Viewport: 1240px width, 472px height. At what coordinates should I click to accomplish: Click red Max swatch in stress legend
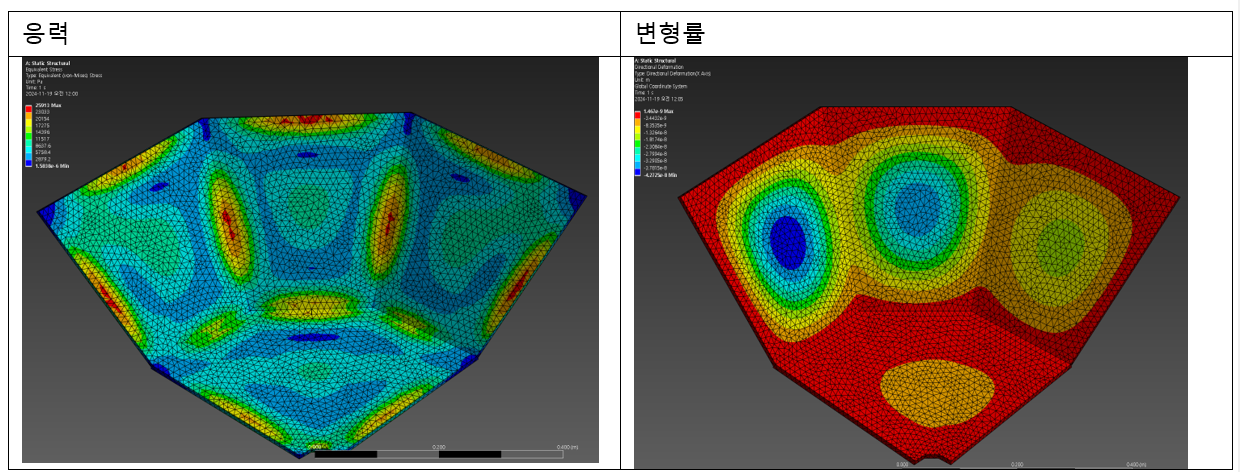click(29, 107)
